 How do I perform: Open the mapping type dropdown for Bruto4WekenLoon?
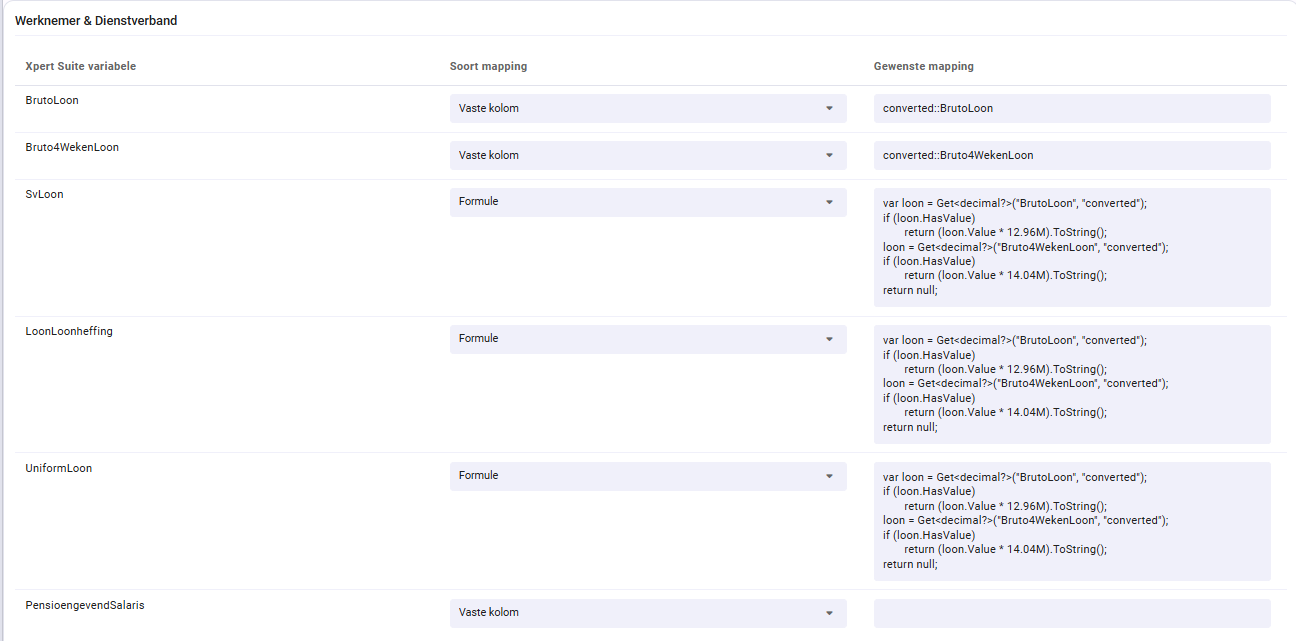[x=648, y=155]
